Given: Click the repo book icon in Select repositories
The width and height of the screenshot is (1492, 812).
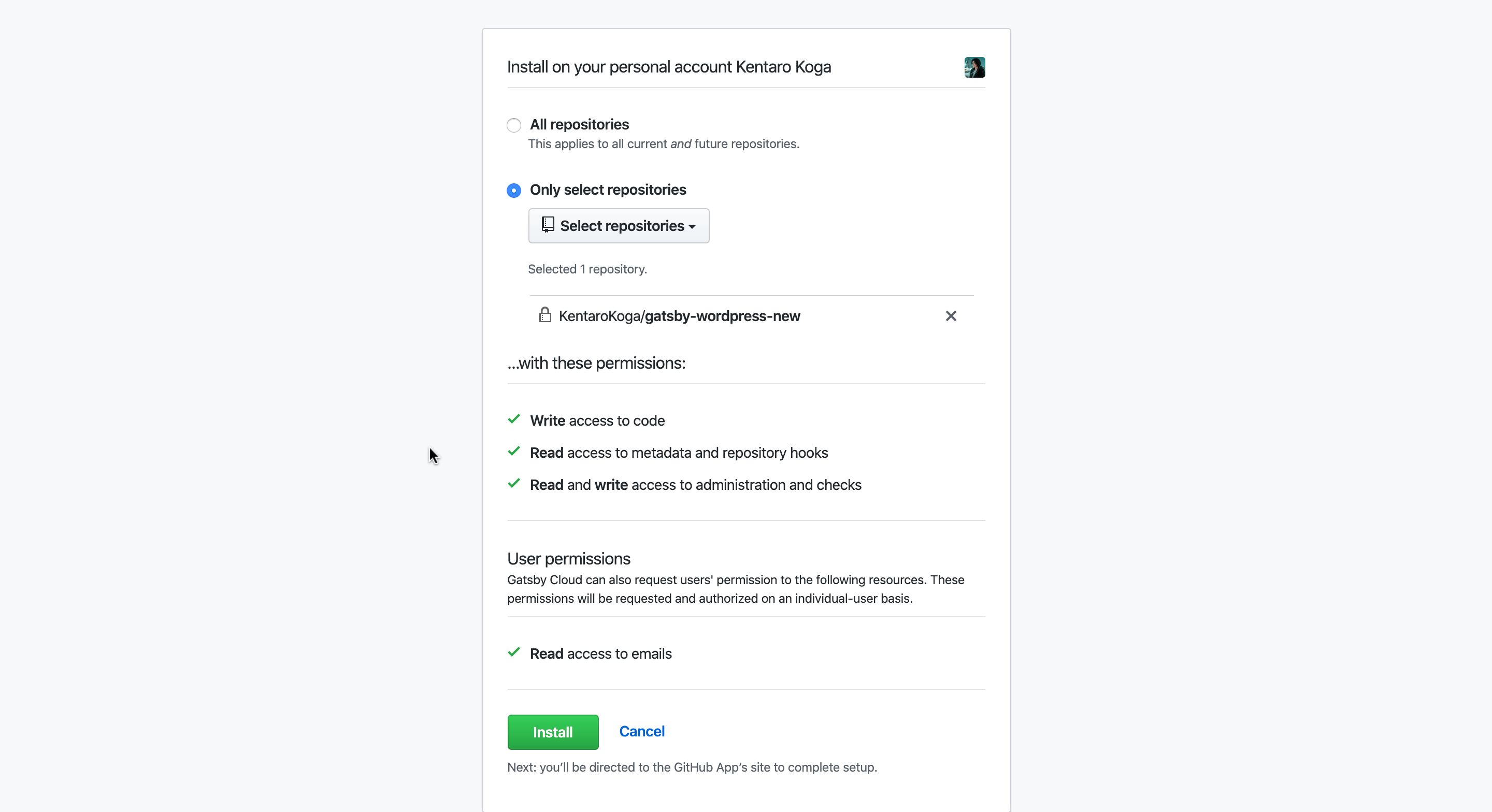Looking at the screenshot, I should [548, 225].
